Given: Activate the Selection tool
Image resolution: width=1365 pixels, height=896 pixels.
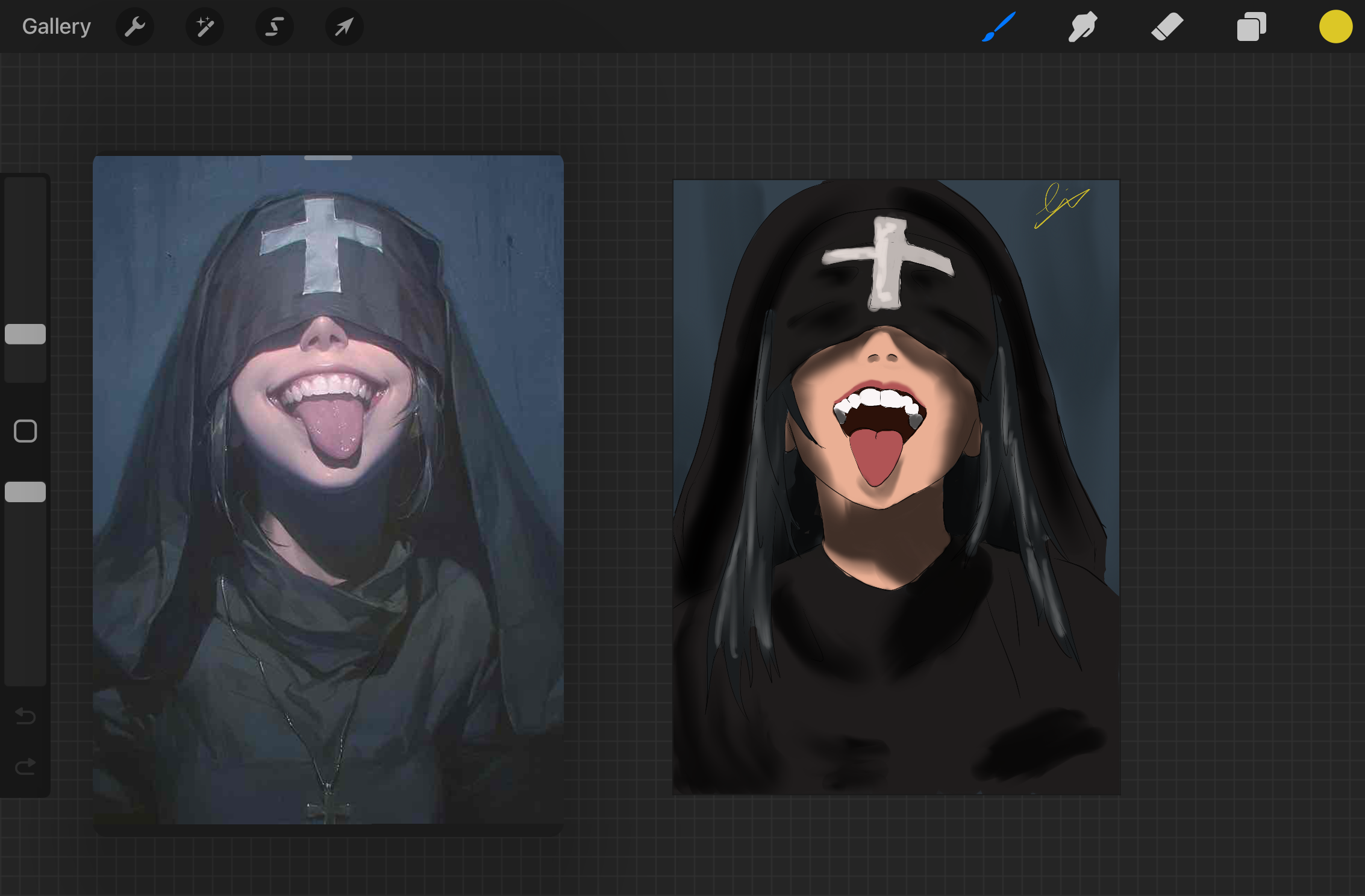Looking at the screenshot, I should [x=275, y=26].
